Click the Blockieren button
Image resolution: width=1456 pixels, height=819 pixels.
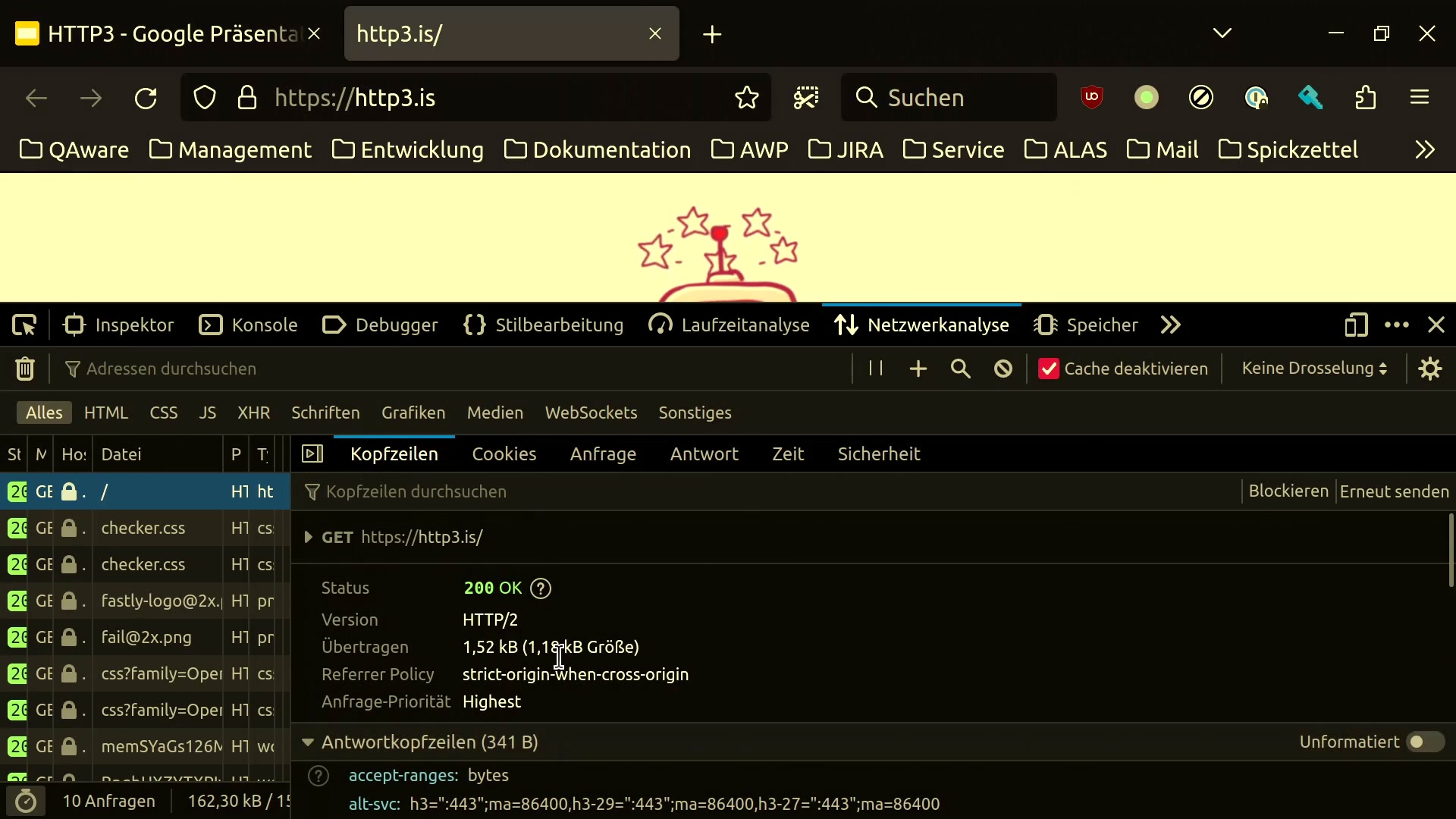(x=1288, y=491)
